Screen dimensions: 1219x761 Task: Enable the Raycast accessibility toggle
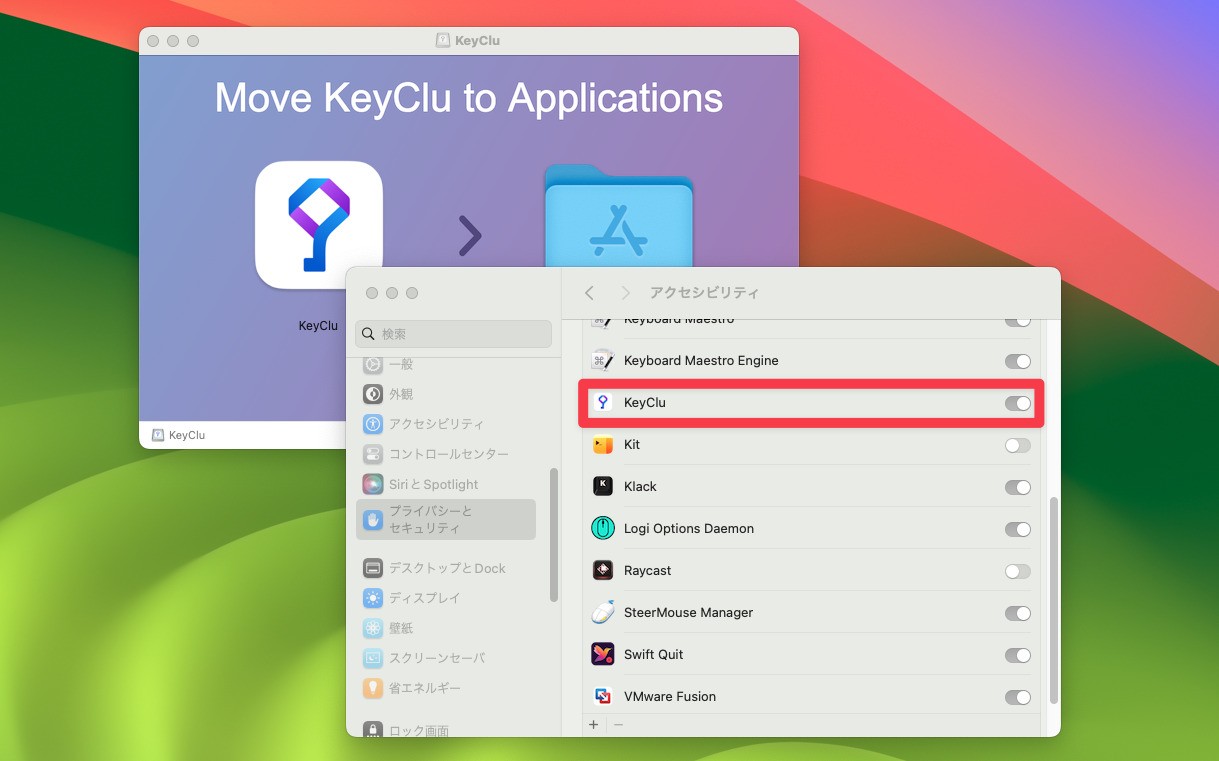click(1018, 571)
